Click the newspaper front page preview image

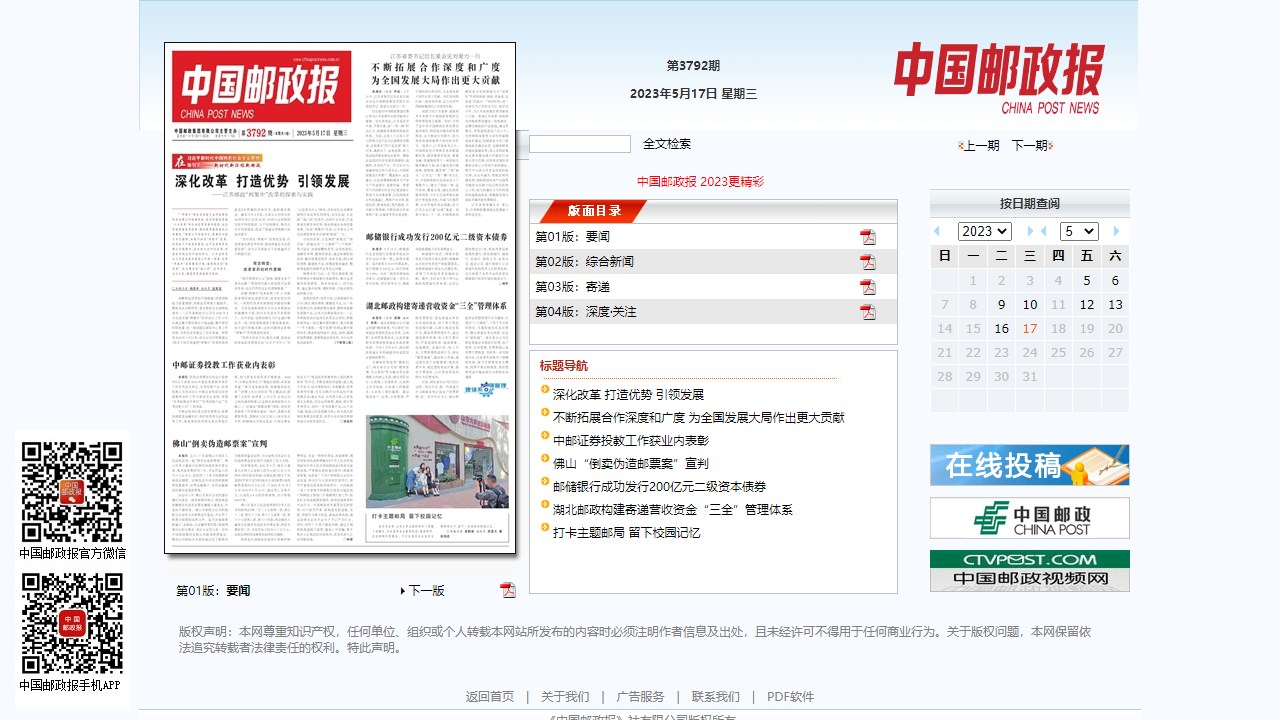coord(340,297)
